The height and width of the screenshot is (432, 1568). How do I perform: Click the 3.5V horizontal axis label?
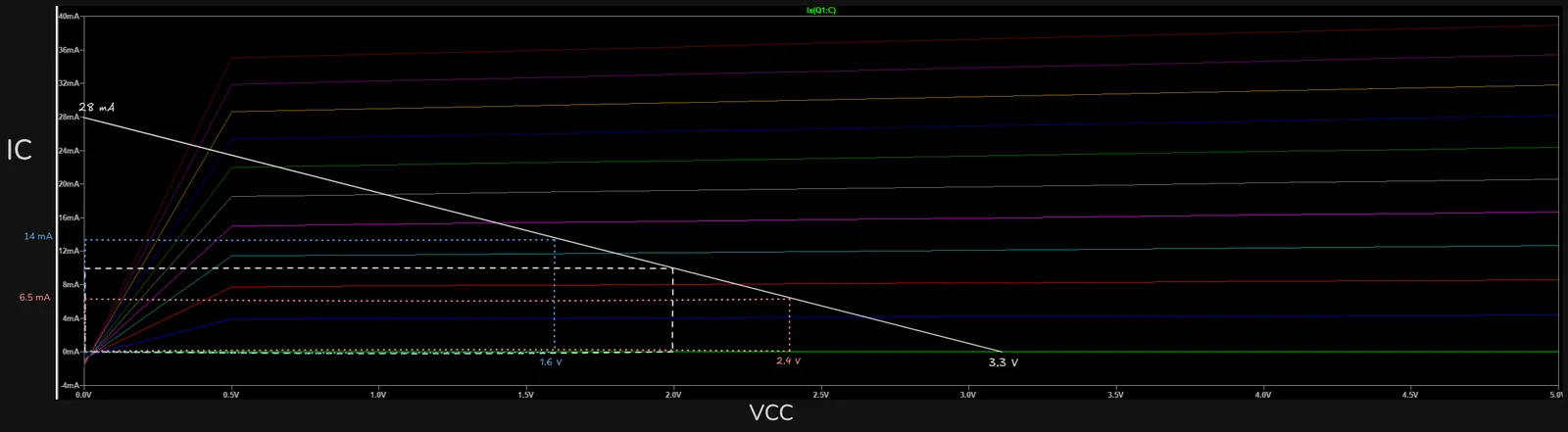[x=1115, y=396]
